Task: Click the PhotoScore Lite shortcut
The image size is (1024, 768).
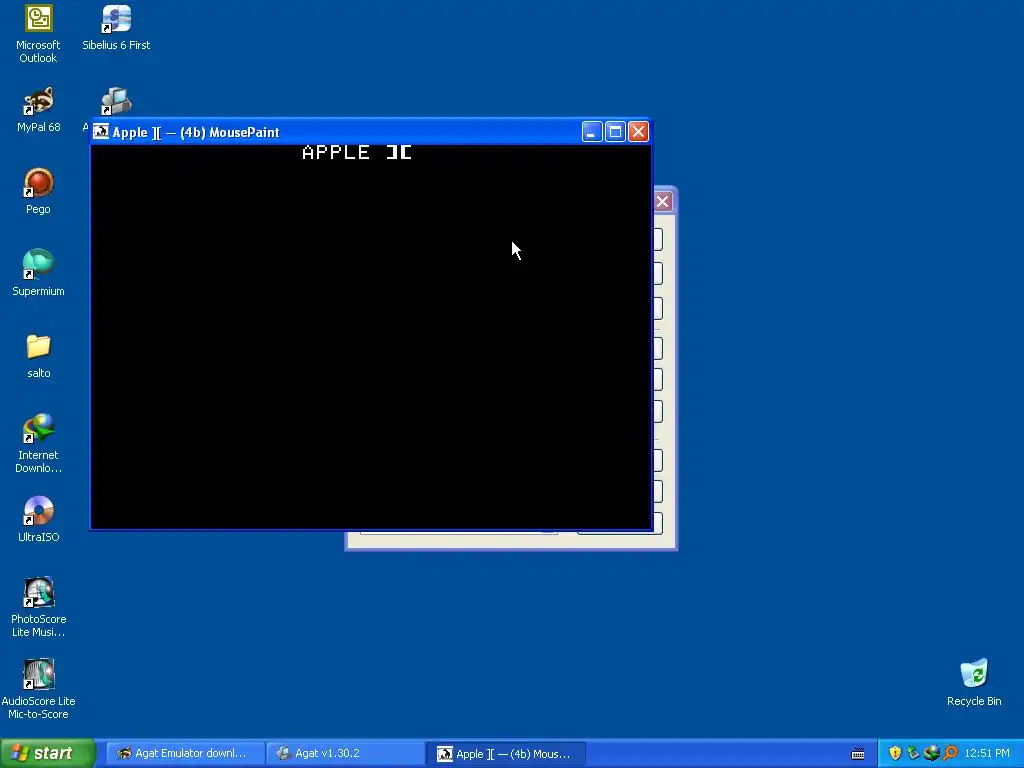Action: tap(38, 607)
